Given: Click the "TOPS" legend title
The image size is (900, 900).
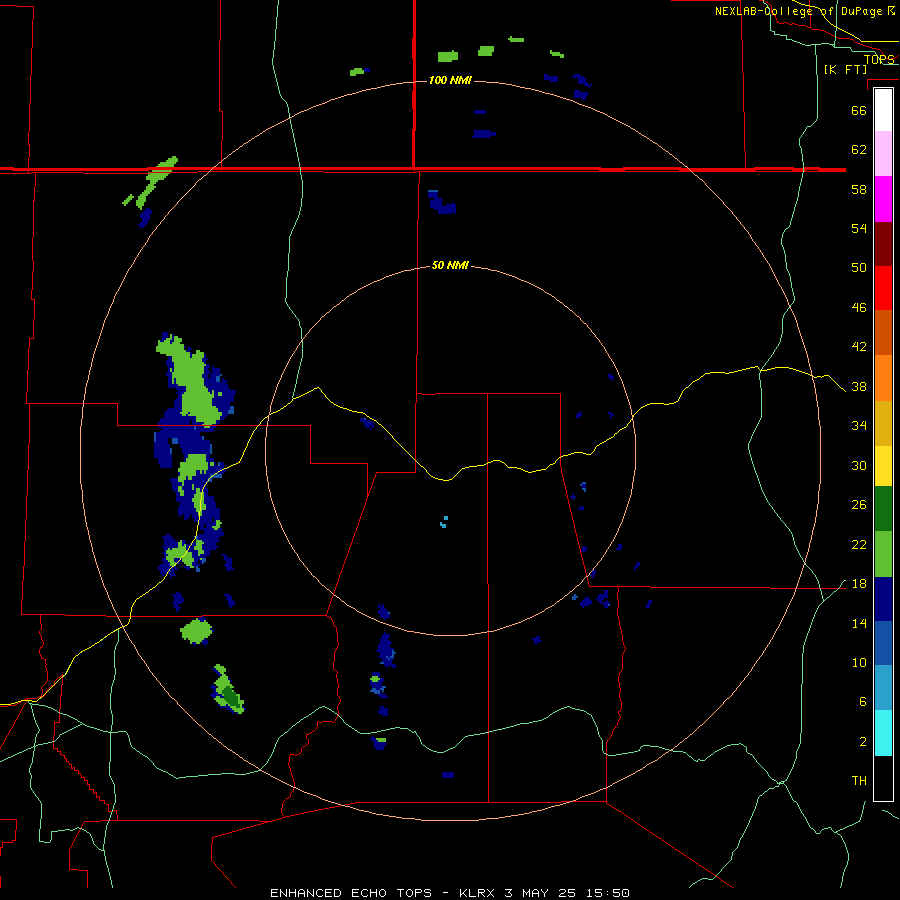Looking at the screenshot, I should click(x=879, y=59).
